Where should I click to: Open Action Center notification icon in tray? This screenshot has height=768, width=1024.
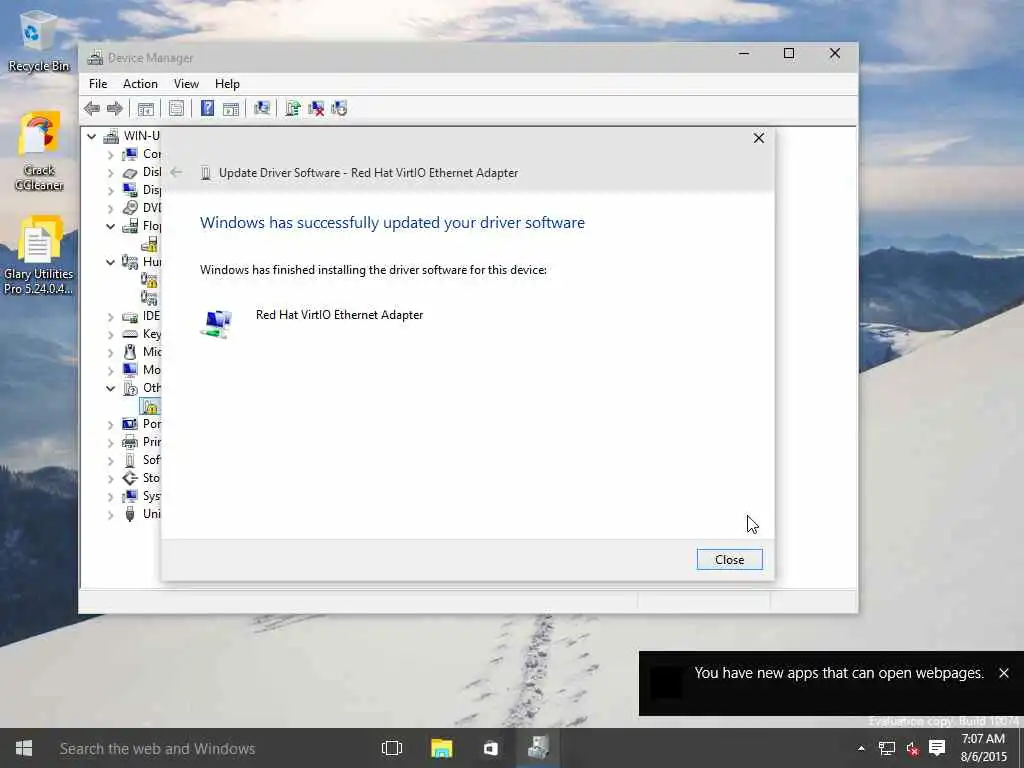[937, 748]
